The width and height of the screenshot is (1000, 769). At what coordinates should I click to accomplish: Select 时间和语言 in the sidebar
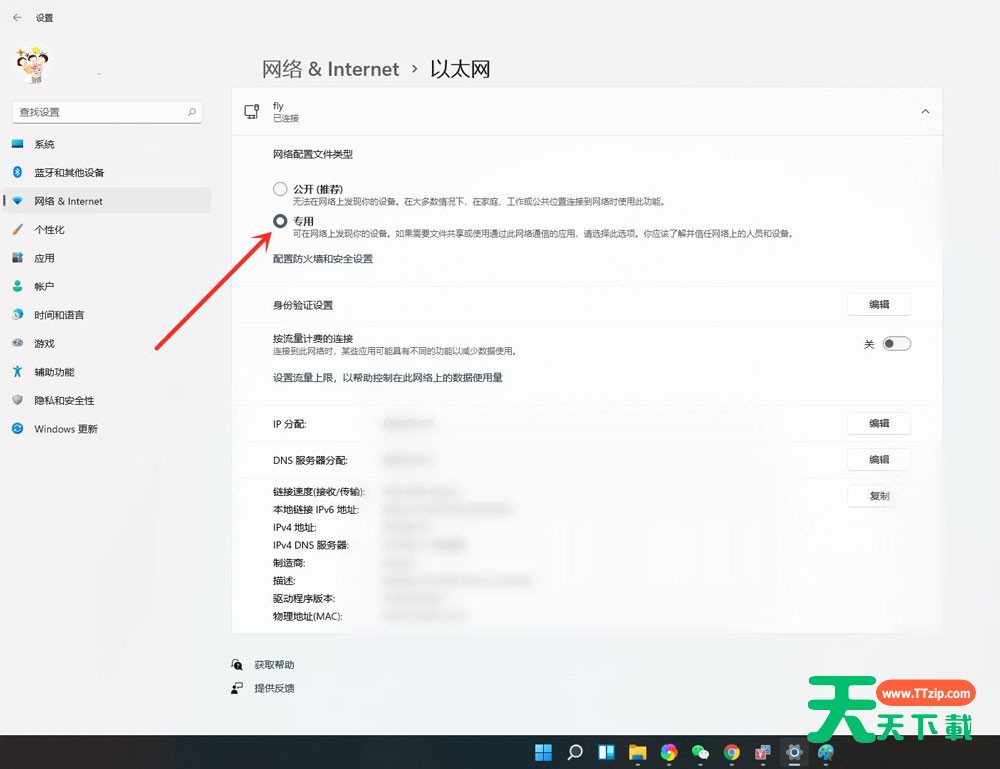tap(59, 315)
